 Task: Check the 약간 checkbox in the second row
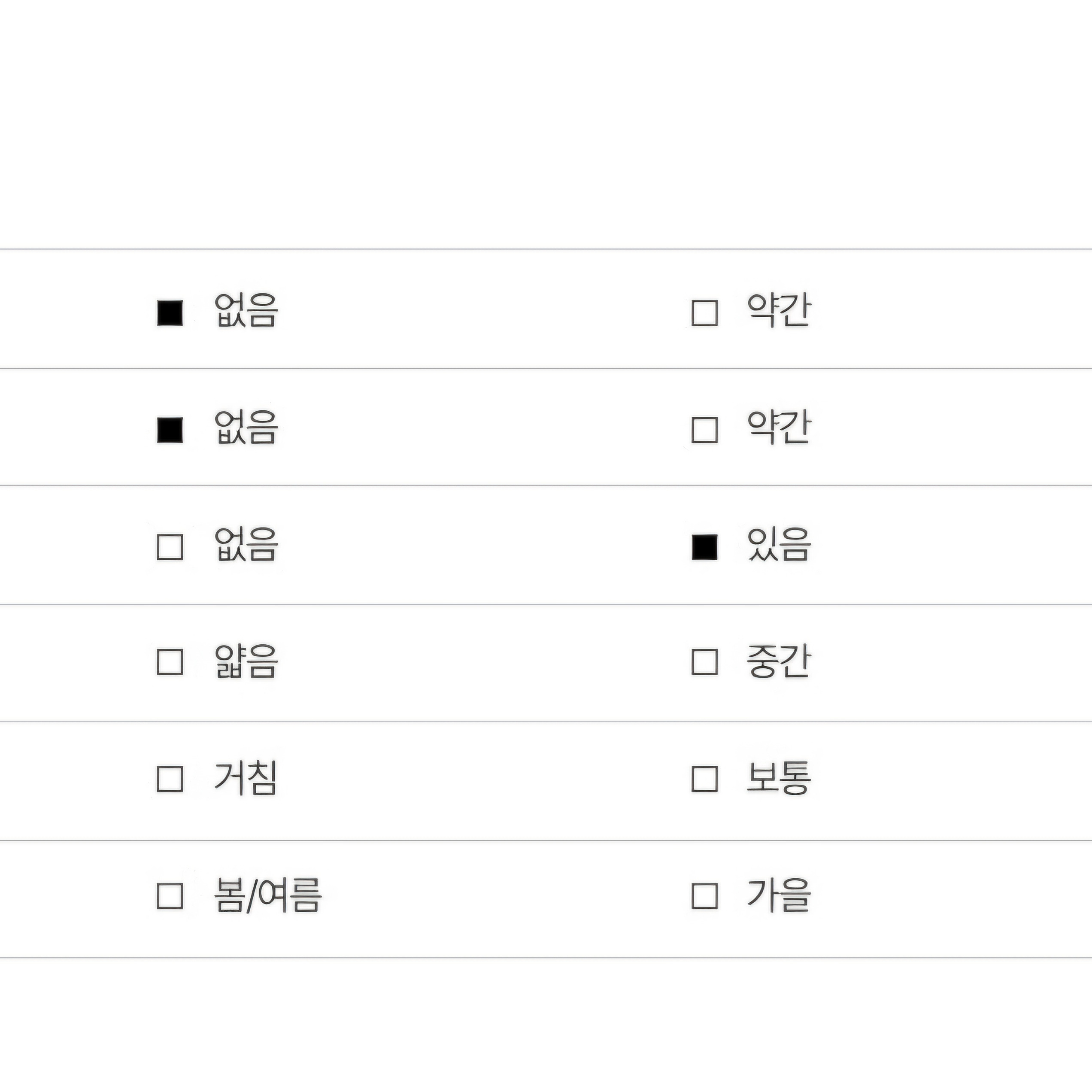coord(704,430)
